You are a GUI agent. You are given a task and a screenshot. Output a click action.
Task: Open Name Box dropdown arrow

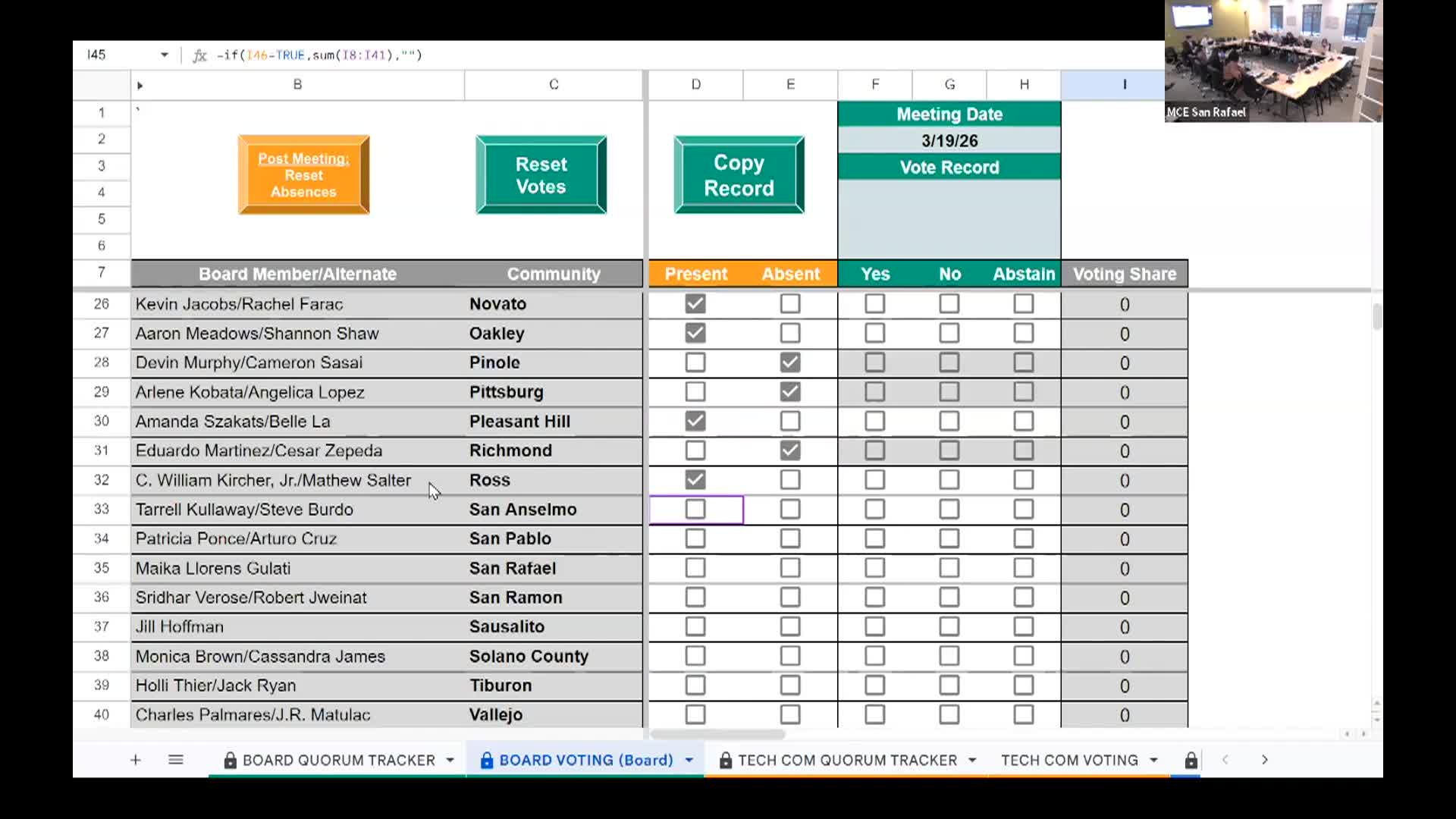(x=164, y=55)
